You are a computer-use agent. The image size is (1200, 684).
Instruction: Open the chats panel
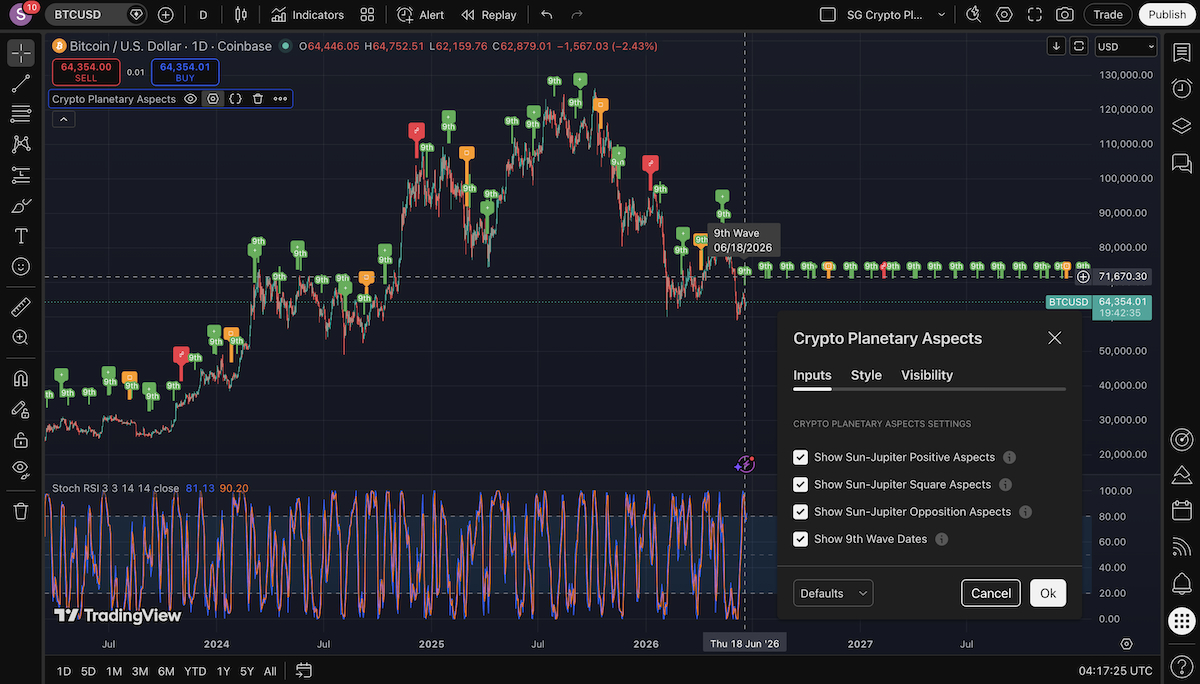[x=1181, y=162]
